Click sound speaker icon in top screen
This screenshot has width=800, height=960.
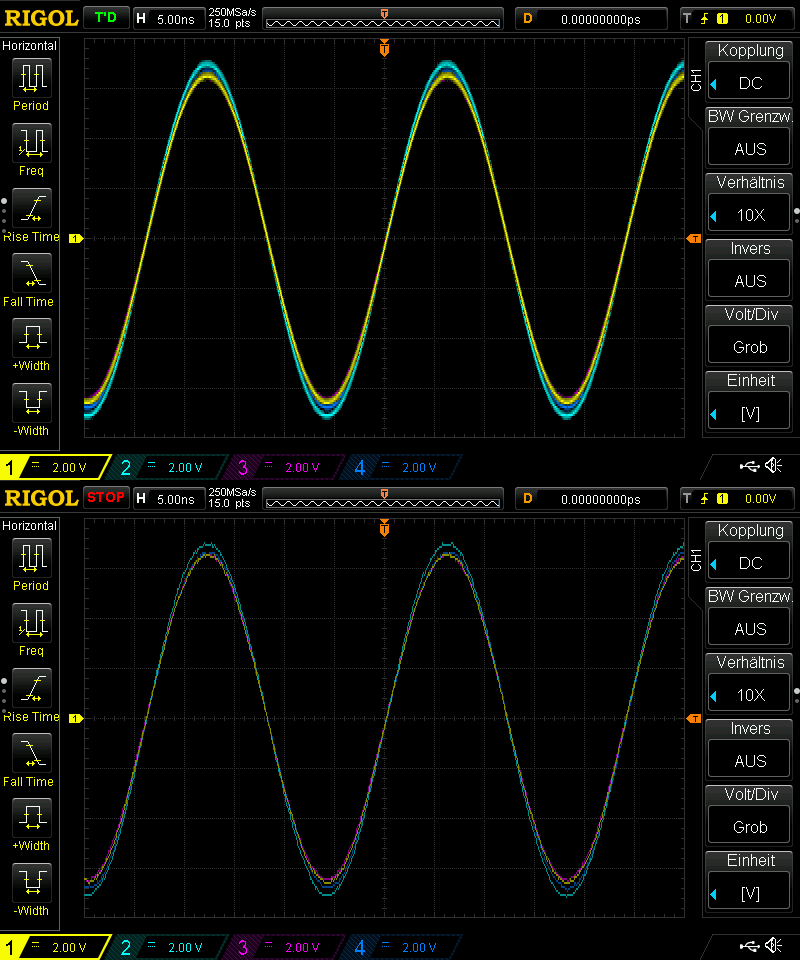pos(774,466)
